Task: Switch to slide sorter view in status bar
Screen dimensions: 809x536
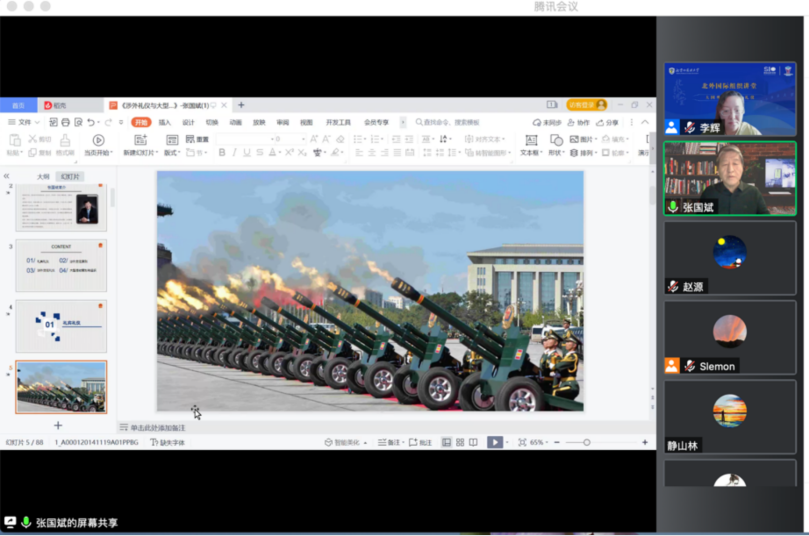Action: 459,442
